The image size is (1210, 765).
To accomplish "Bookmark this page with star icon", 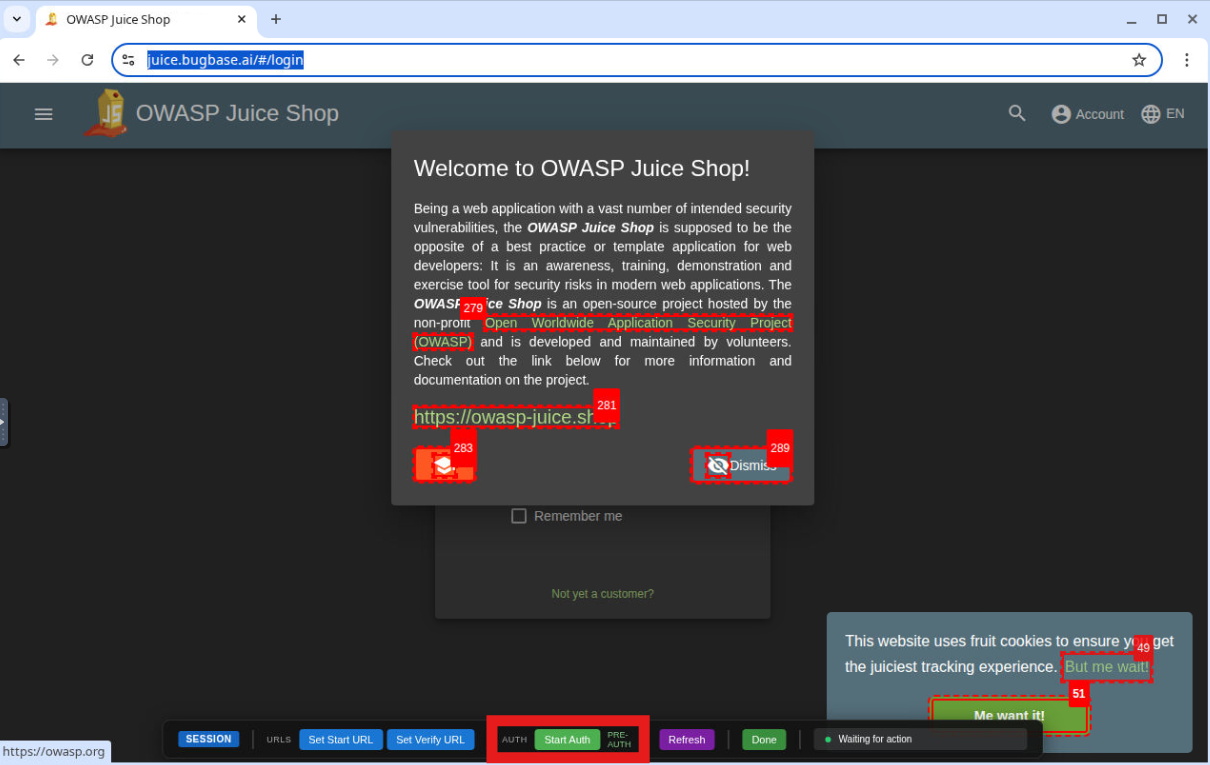I will point(1139,60).
